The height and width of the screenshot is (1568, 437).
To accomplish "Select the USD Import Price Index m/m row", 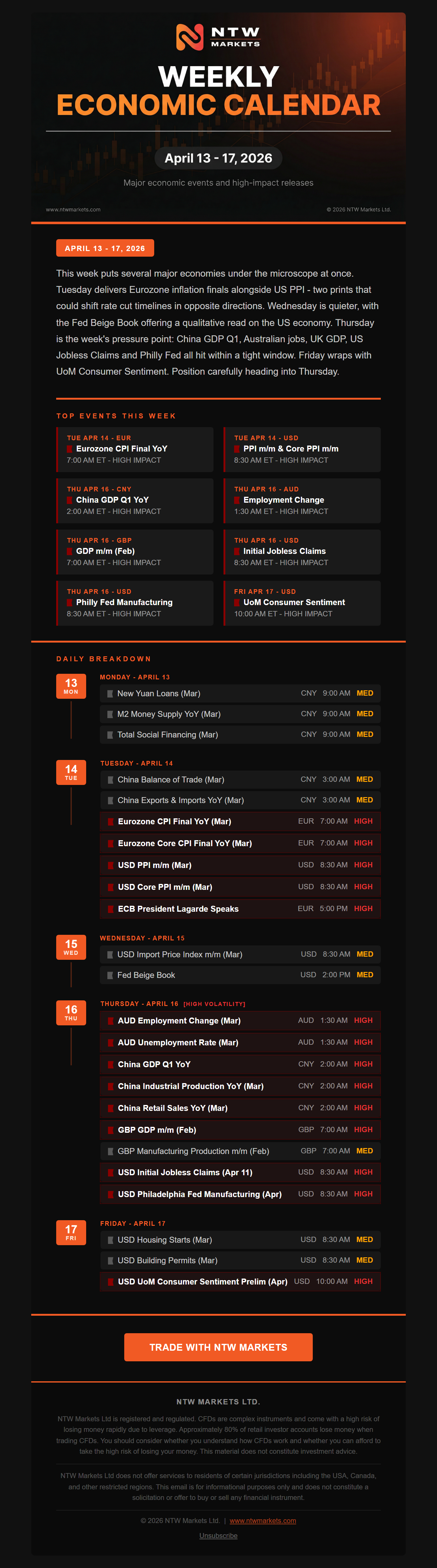I will pos(240,954).
